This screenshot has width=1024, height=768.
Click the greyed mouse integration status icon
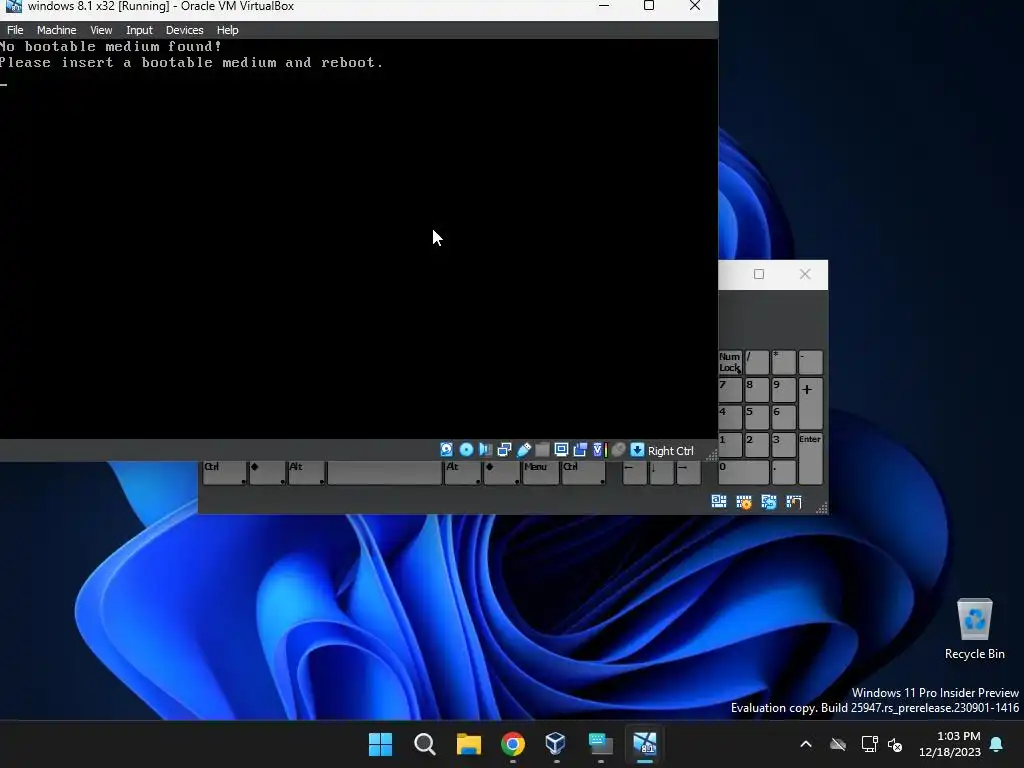coord(618,449)
